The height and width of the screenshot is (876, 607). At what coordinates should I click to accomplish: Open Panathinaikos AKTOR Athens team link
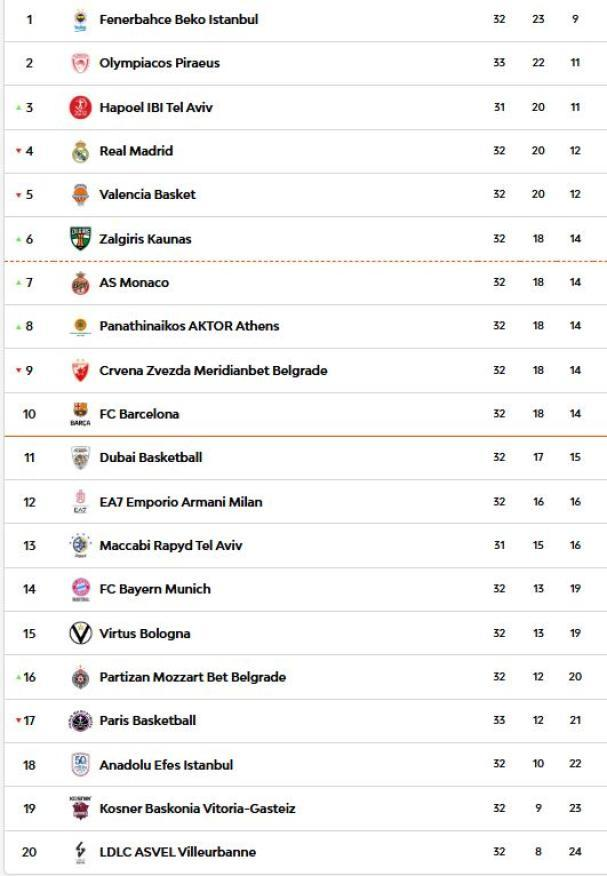coord(189,326)
